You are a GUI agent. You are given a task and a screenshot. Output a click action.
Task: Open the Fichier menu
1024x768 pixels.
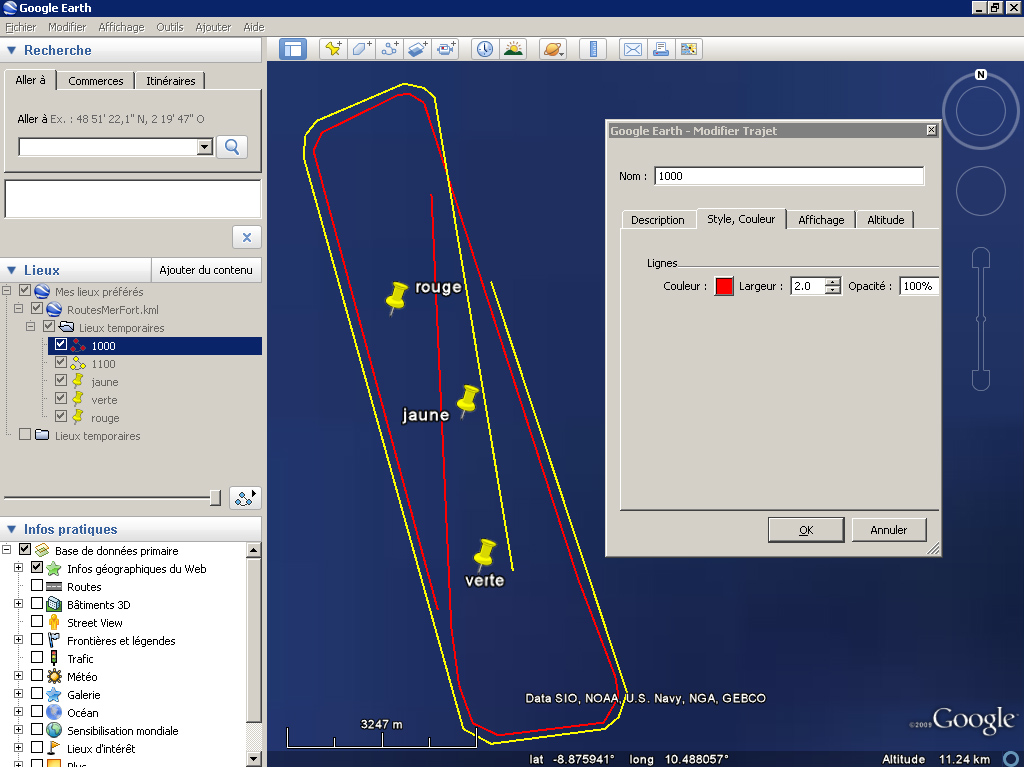[x=21, y=27]
